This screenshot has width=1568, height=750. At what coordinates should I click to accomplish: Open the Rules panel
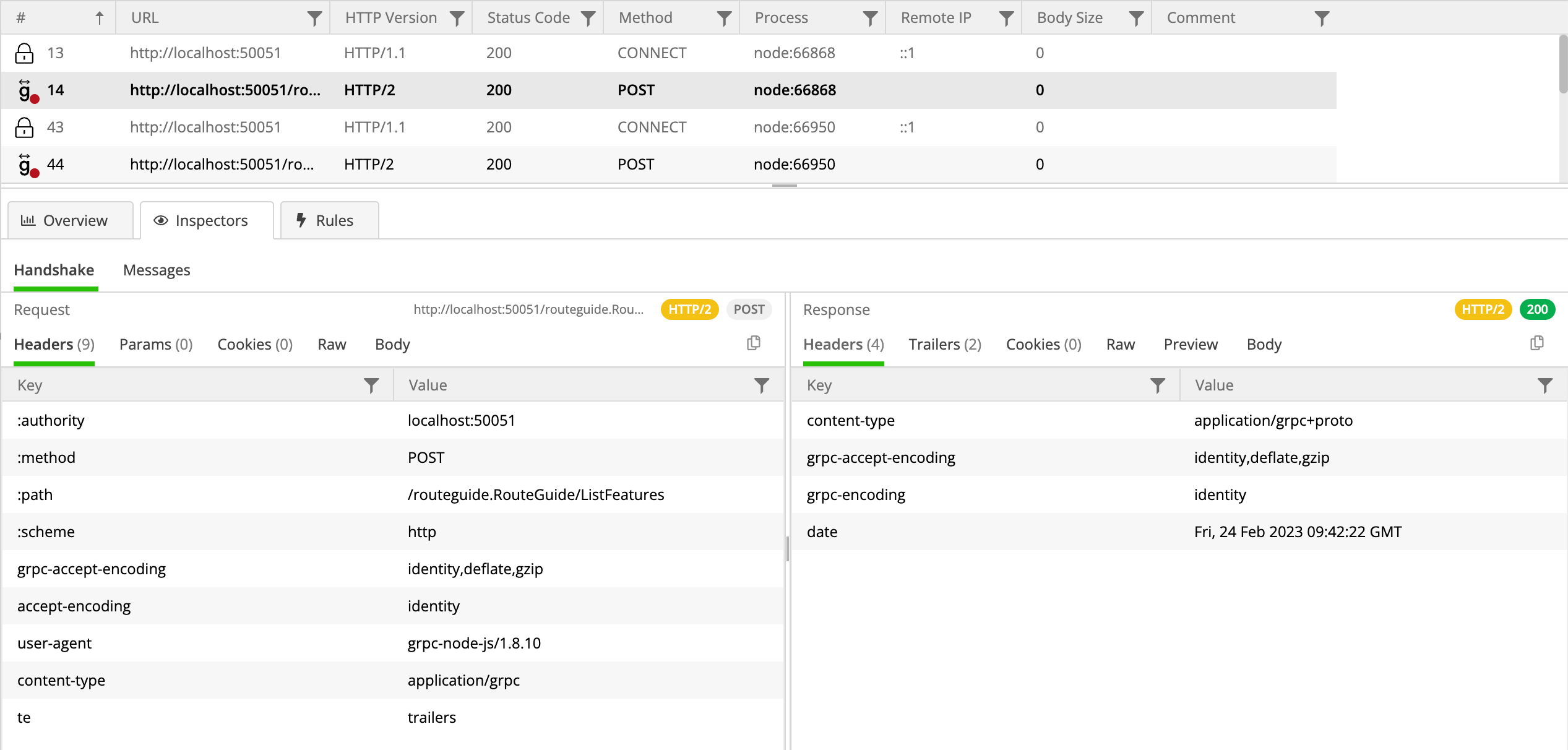pos(325,220)
